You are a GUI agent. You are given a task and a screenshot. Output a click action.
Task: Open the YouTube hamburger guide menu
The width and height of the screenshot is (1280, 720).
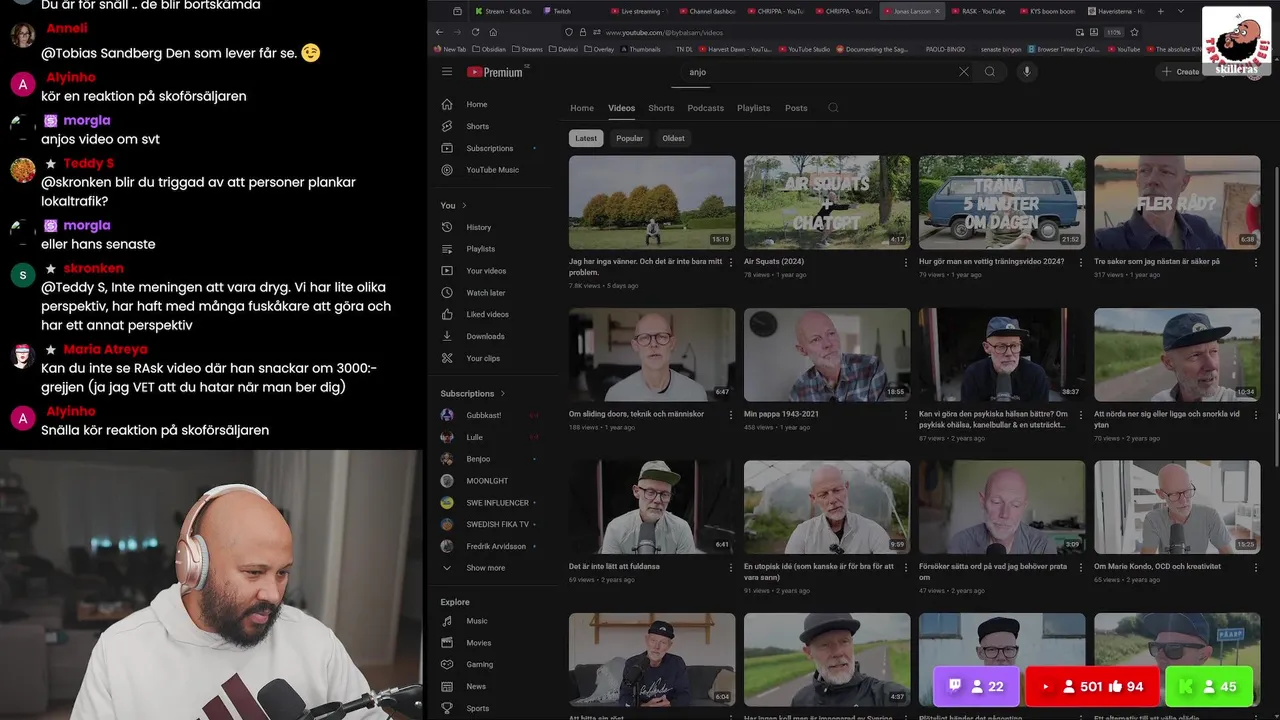pyautogui.click(x=447, y=72)
